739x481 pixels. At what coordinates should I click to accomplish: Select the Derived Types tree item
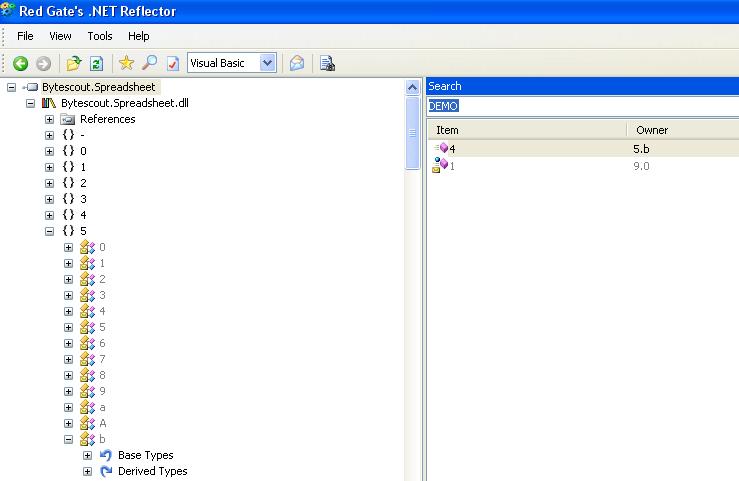click(153, 471)
